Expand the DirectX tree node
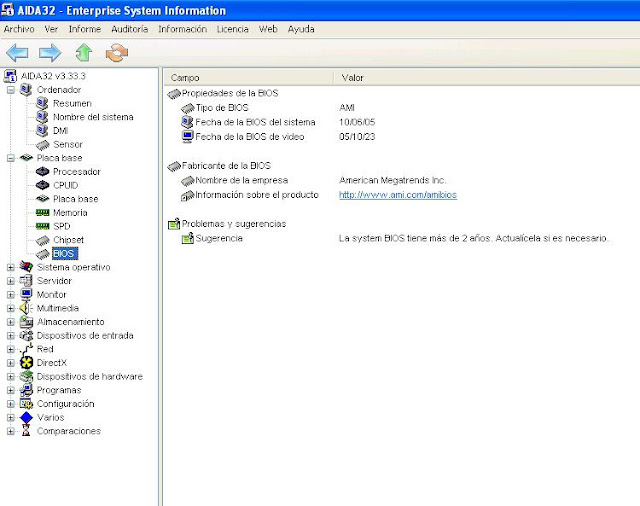Viewport: 640px width, 506px height. [x=11, y=363]
